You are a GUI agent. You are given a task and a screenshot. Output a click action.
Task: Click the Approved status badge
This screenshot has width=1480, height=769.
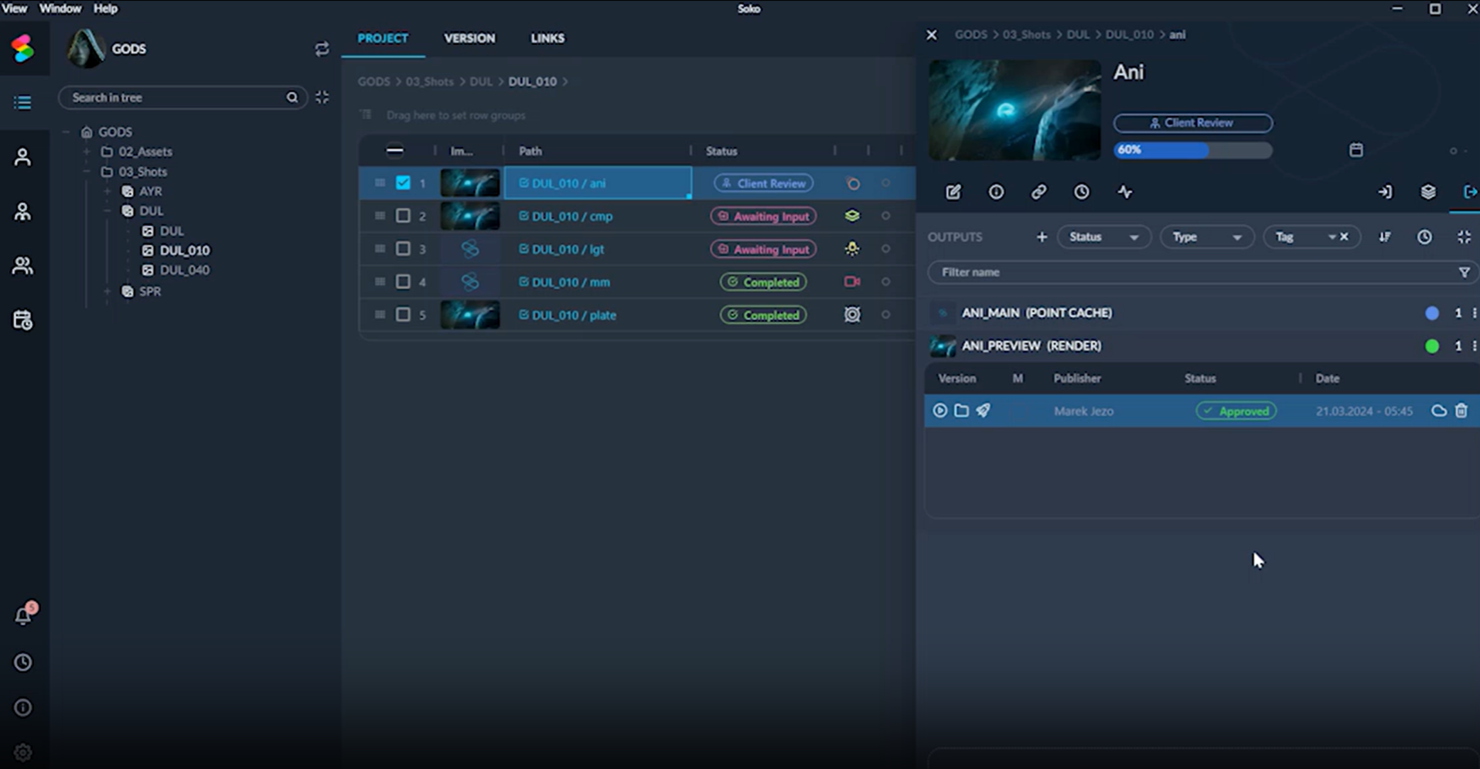1236,411
